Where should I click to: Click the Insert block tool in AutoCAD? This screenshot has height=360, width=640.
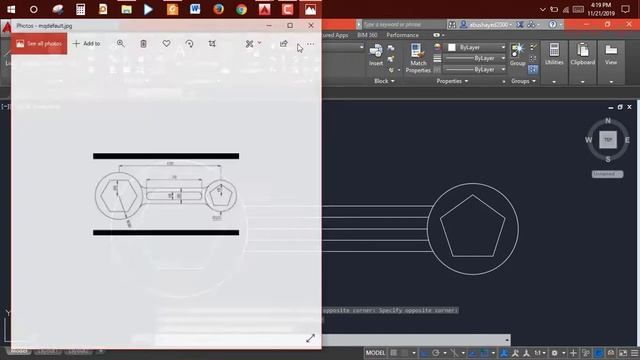tap(376, 56)
